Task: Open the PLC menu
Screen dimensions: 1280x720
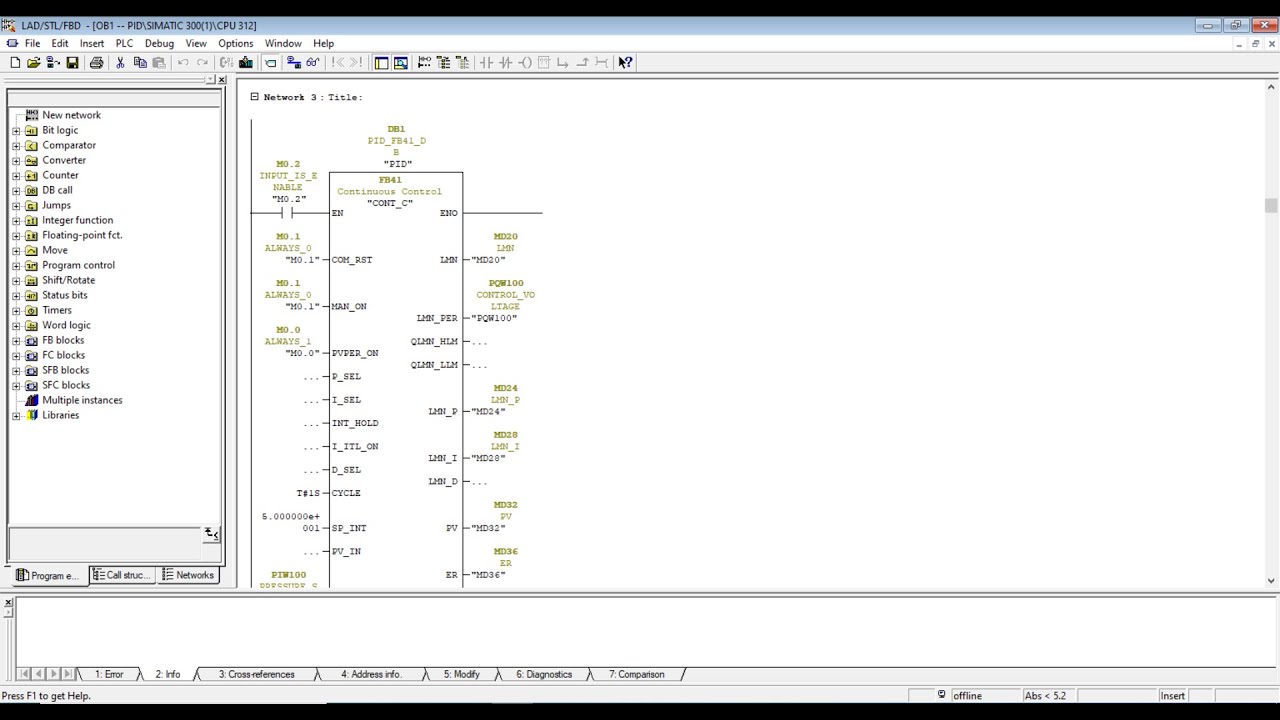Action: 124,43
